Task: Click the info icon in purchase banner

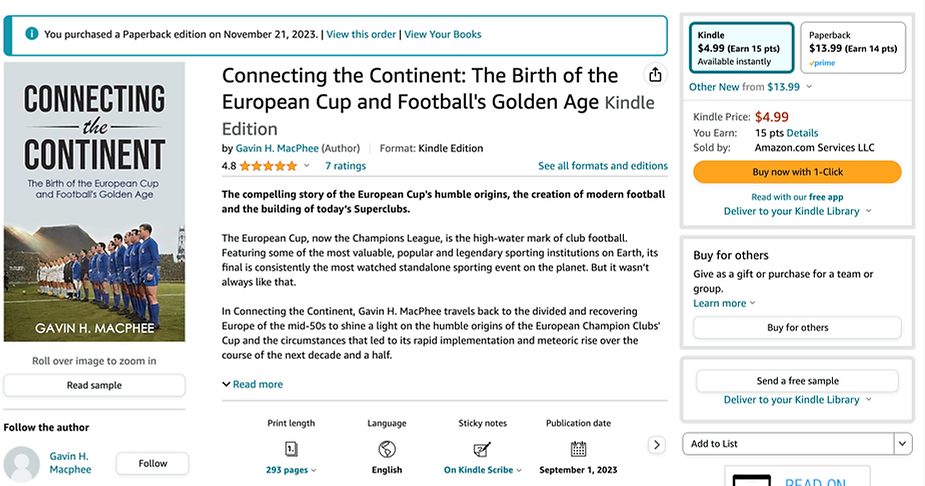Action: pos(31,34)
